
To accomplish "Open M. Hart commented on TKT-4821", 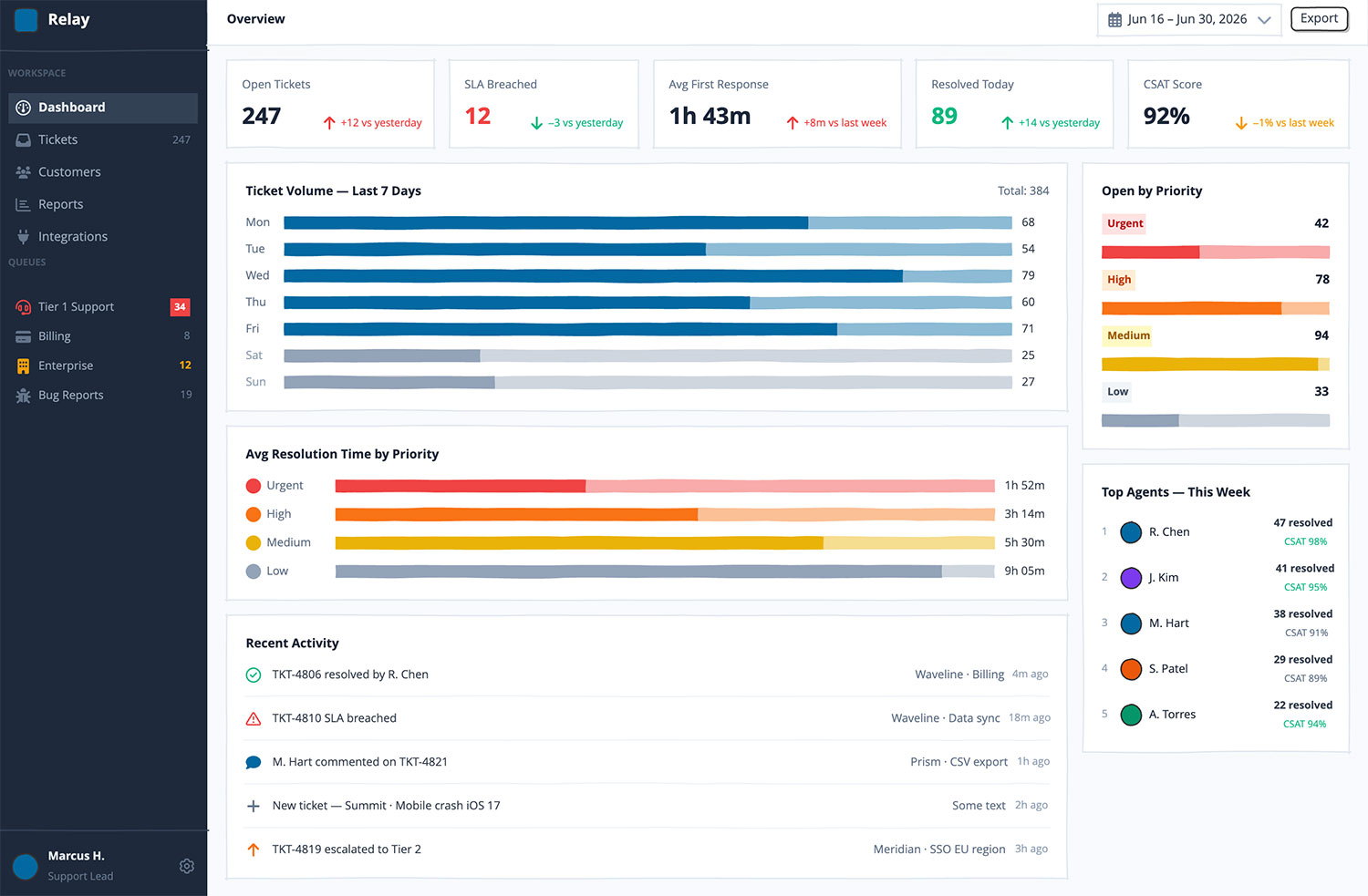I will coord(647,763).
